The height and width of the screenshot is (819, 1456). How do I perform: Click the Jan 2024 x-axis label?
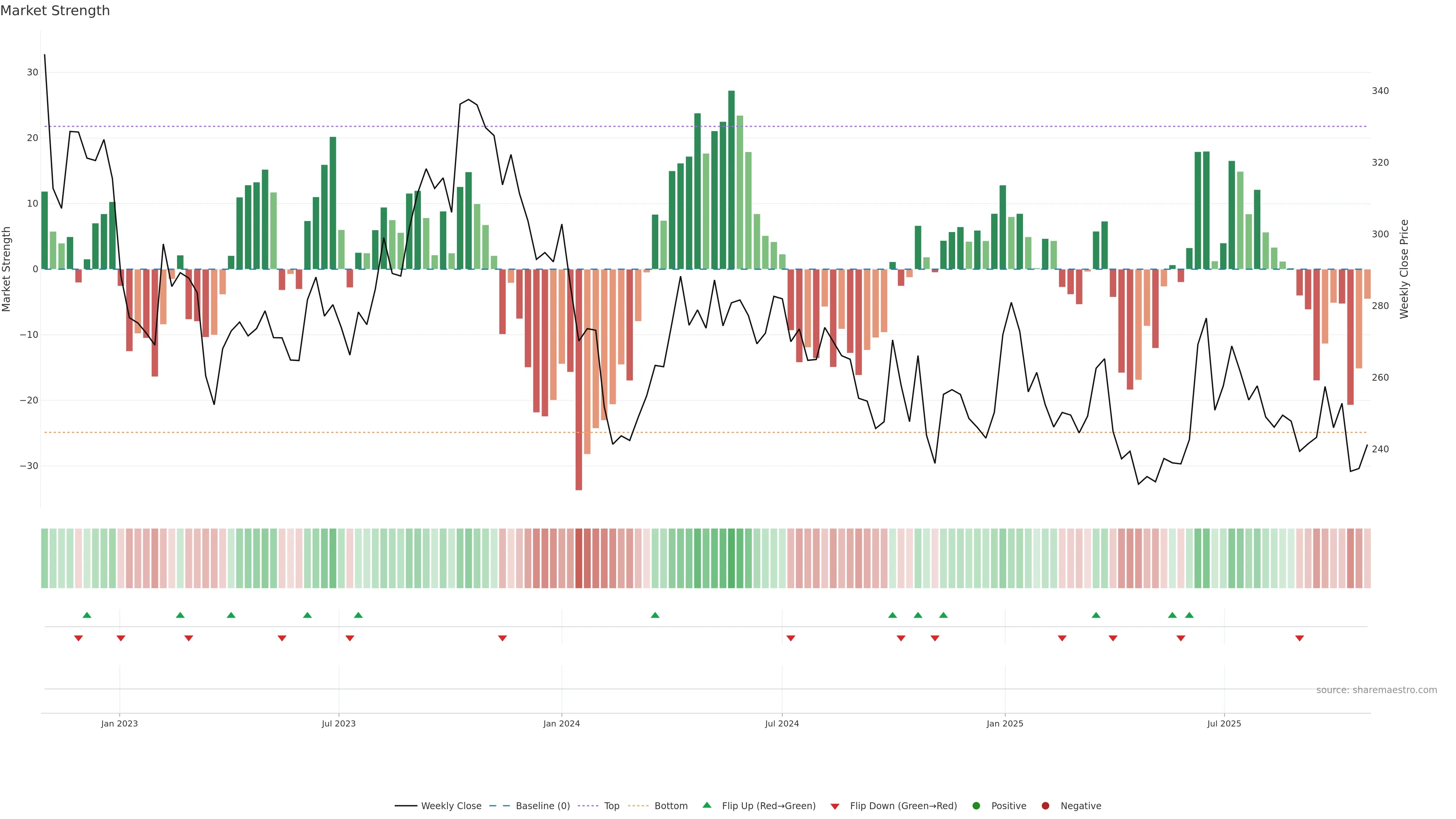coord(561,723)
